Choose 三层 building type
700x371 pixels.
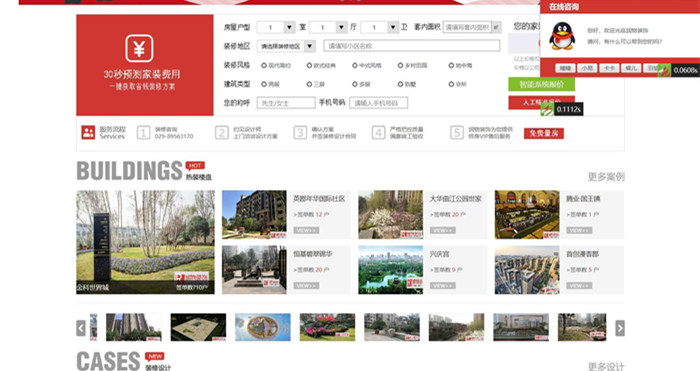309,84
